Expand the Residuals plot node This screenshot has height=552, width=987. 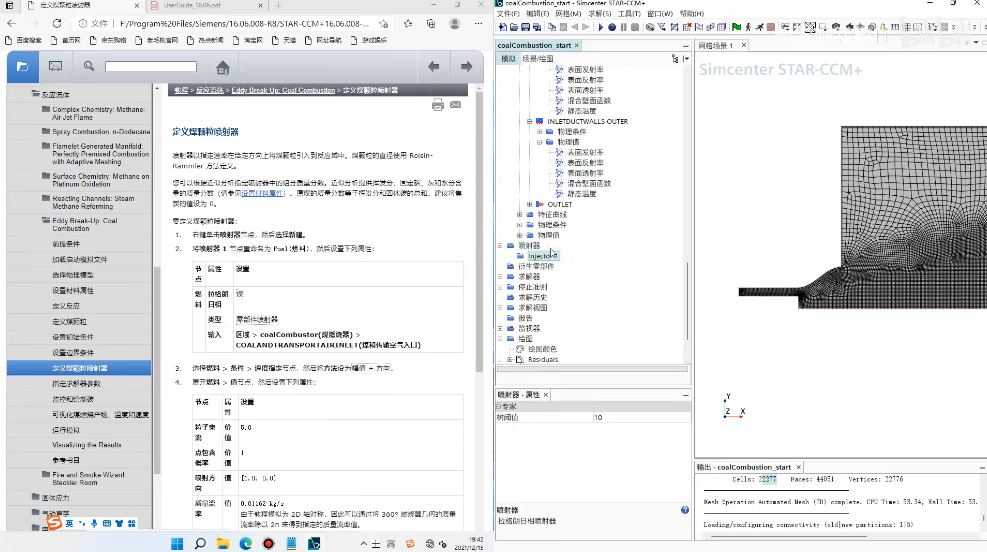509,359
